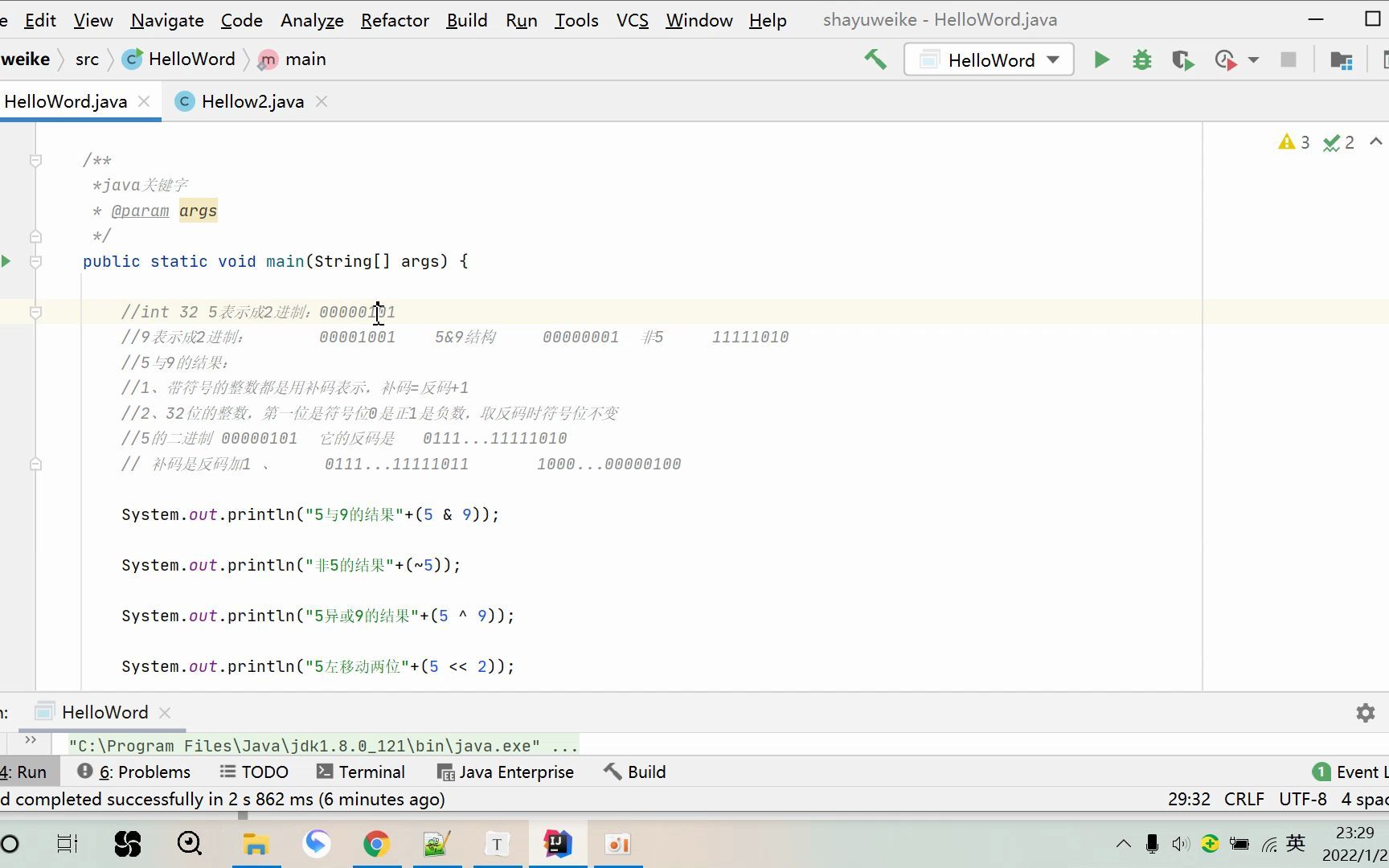The image size is (1389, 868).
Task: Open the Refactor menu
Action: coord(395,20)
